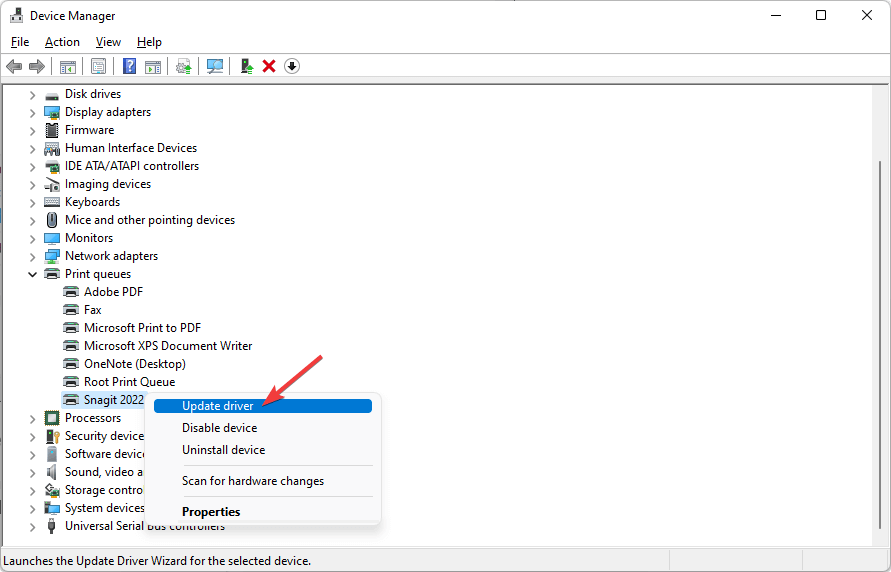Expand the Keyboards node

point(32,203)
